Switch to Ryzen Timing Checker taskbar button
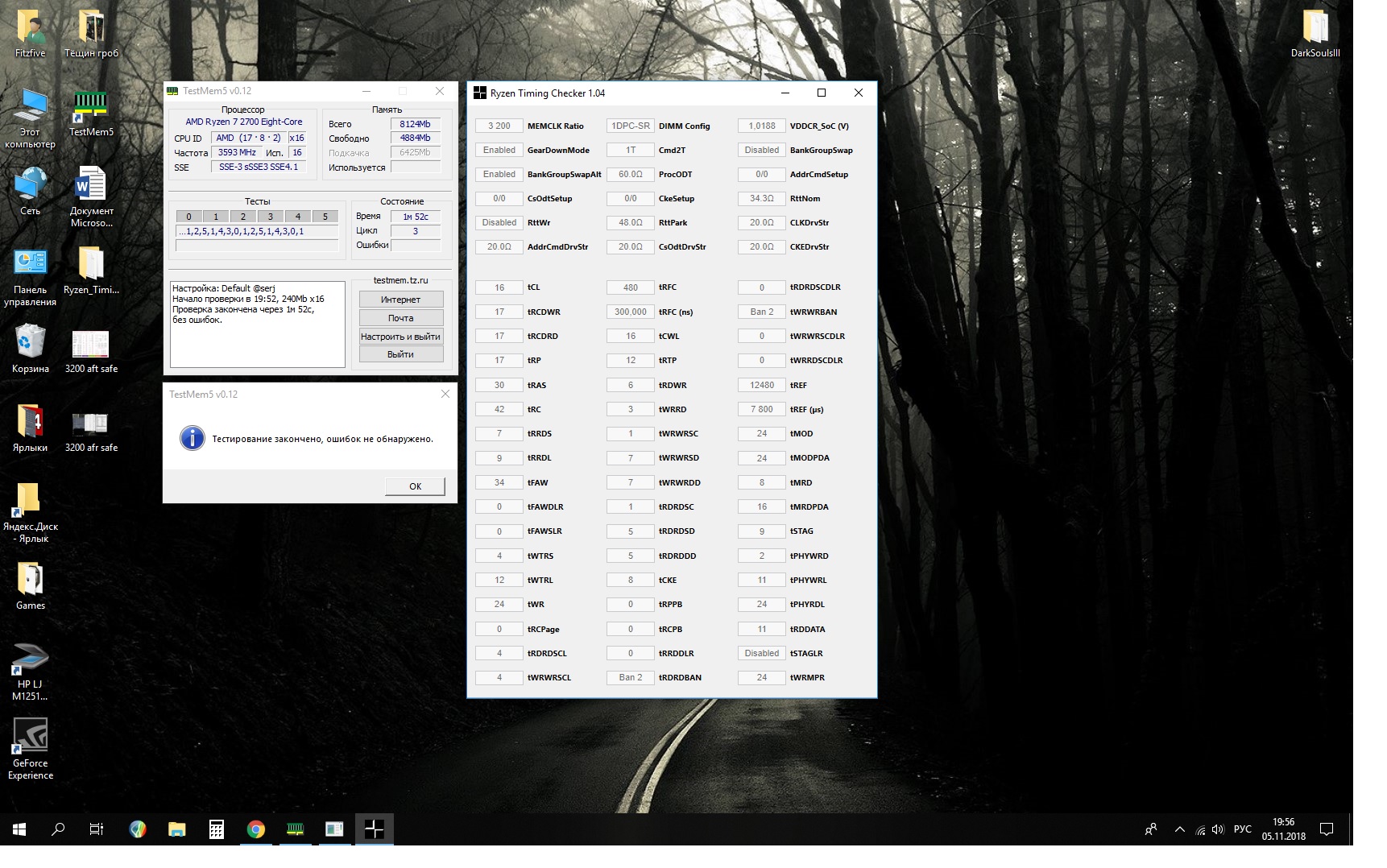Image resolution: width=1387 pixels, height=868 pixels. pos(375,829)
